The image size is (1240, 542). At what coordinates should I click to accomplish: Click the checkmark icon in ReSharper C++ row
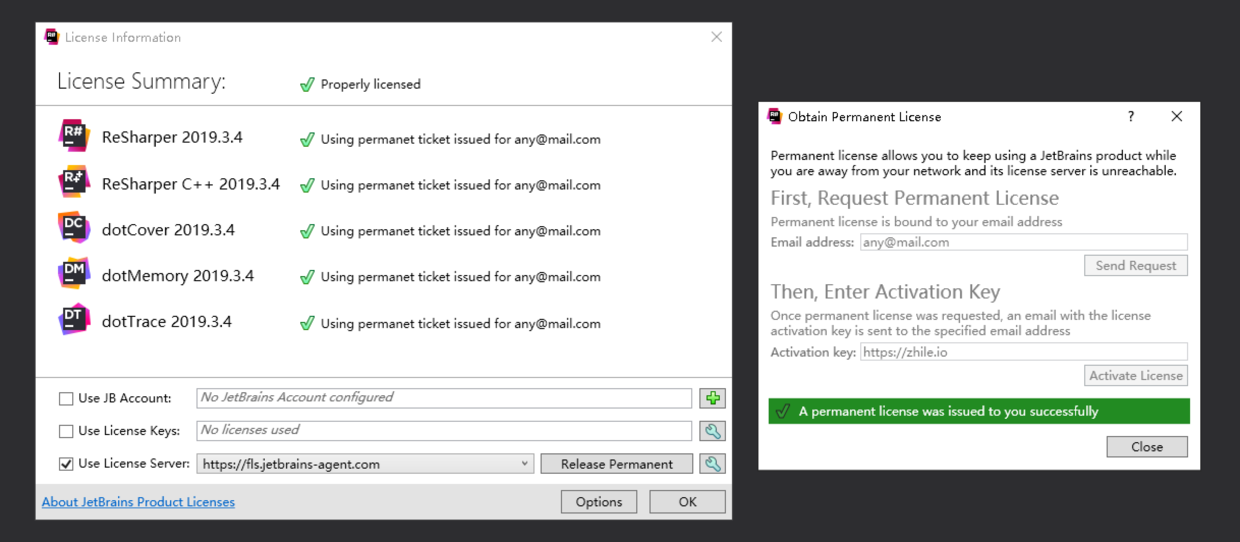pos(307,185)
